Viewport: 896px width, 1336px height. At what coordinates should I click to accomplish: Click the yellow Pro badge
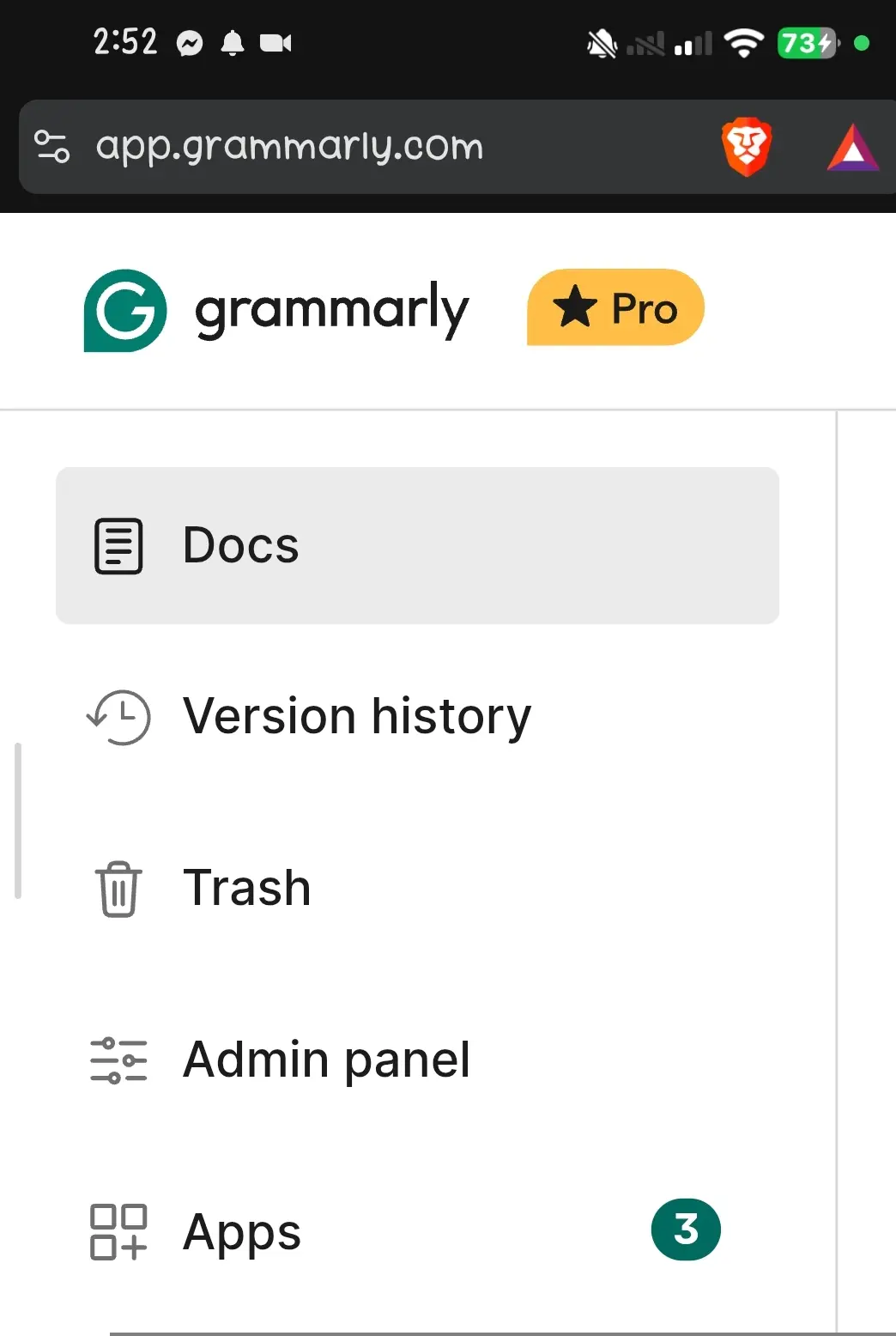point(615,307)
